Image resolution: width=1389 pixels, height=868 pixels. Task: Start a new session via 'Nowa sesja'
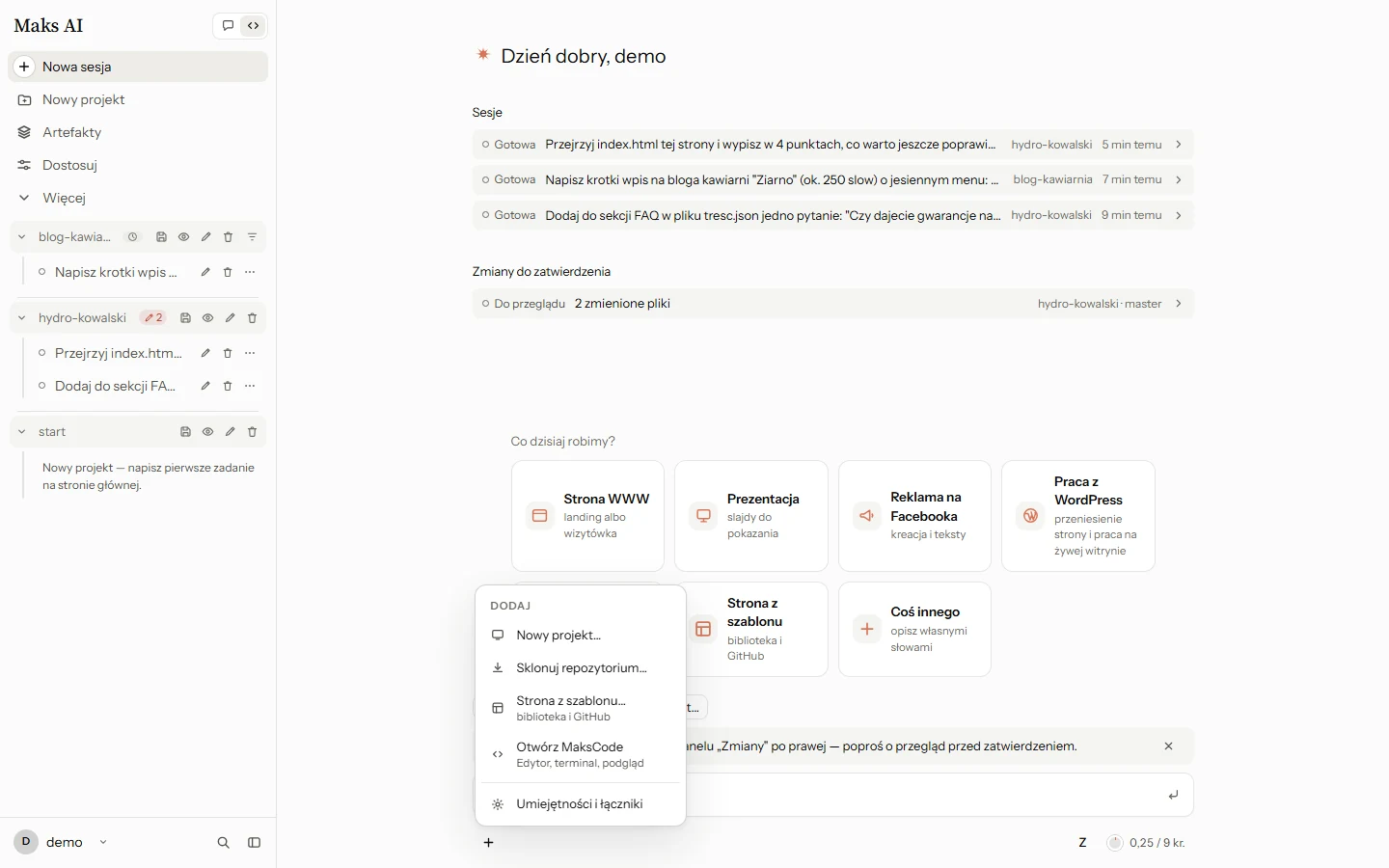coord(138,67)
